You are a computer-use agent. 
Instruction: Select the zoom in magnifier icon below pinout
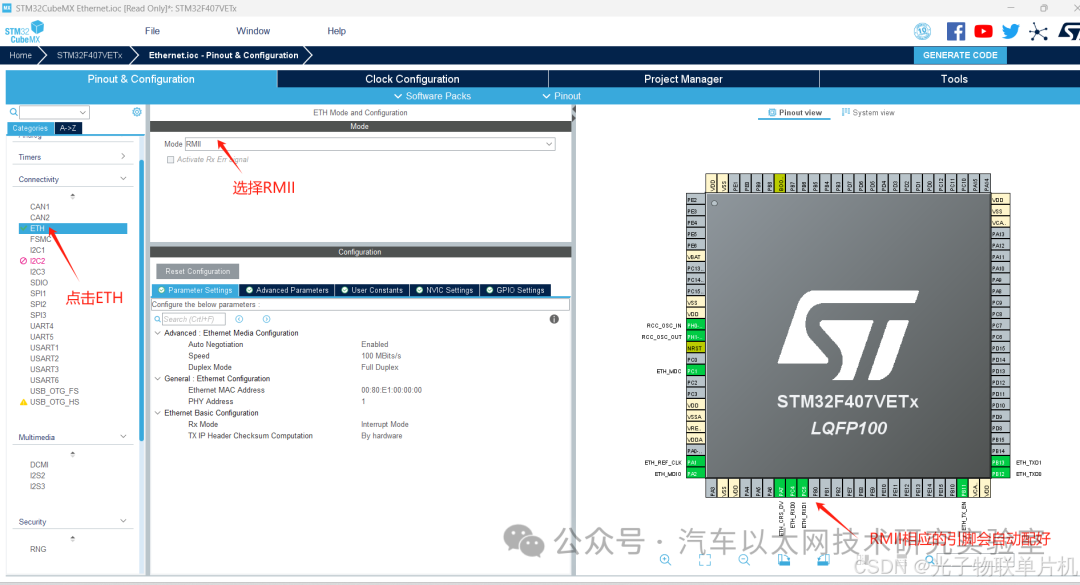tap(665, 559)
